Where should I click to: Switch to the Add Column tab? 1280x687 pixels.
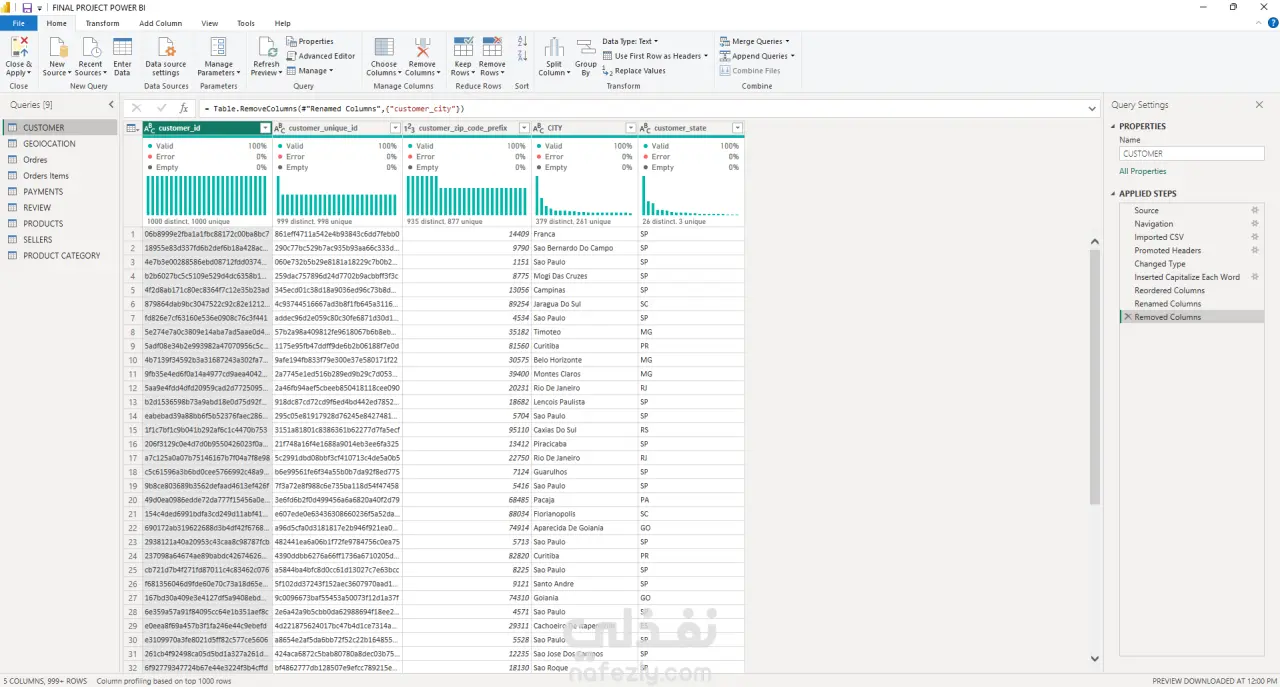(160, 23)
